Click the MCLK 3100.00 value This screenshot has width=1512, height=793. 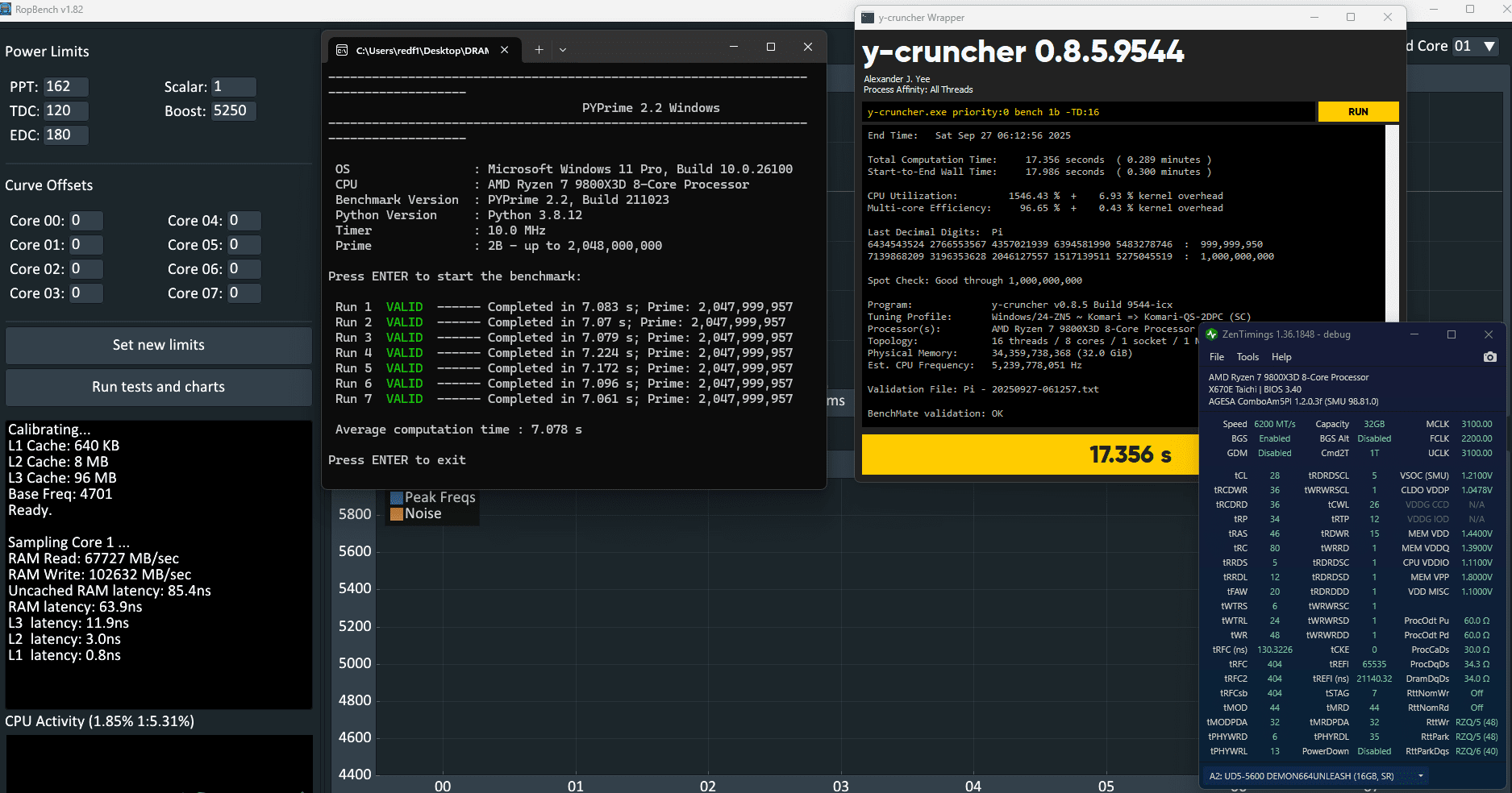click(1477, 424)
